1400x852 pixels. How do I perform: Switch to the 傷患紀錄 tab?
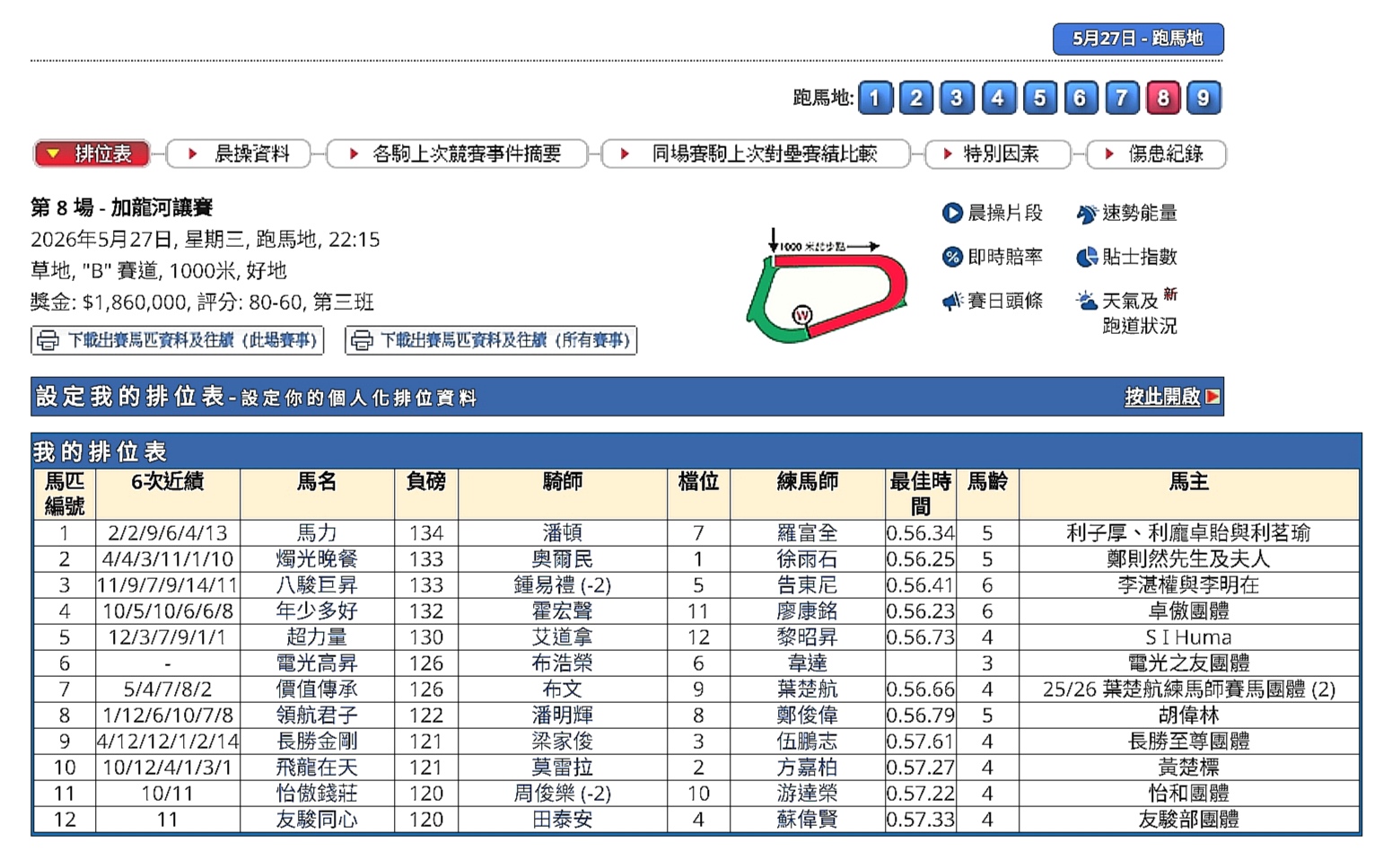pos(1156,154)
